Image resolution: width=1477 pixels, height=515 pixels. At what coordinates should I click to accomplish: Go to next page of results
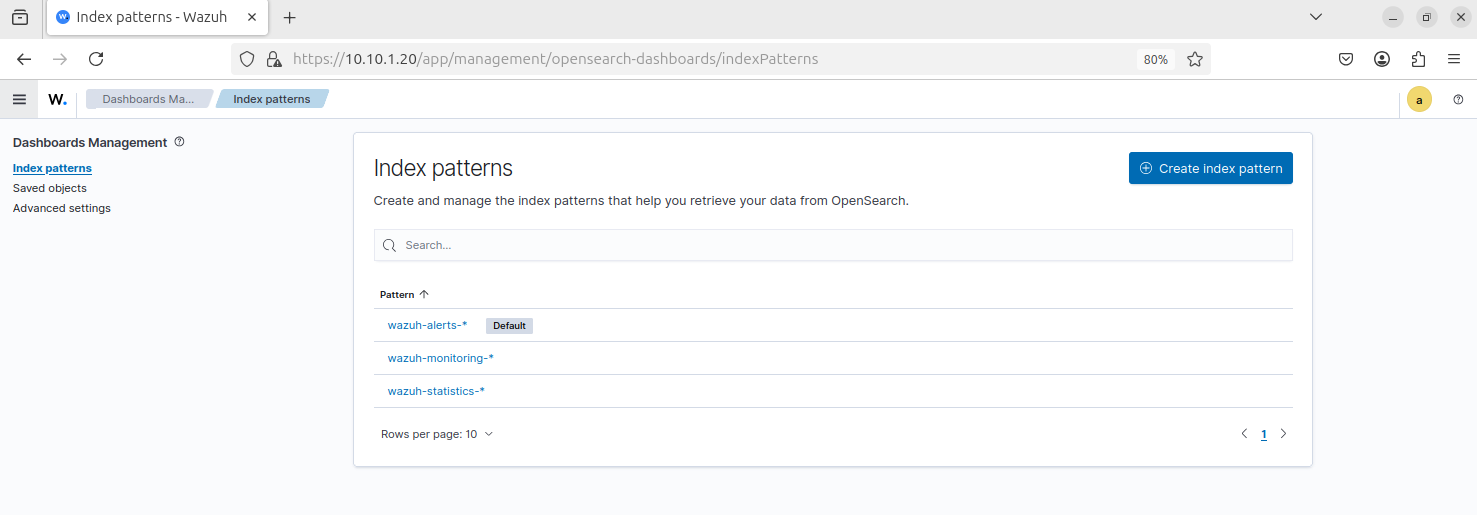click(1283, 434)
